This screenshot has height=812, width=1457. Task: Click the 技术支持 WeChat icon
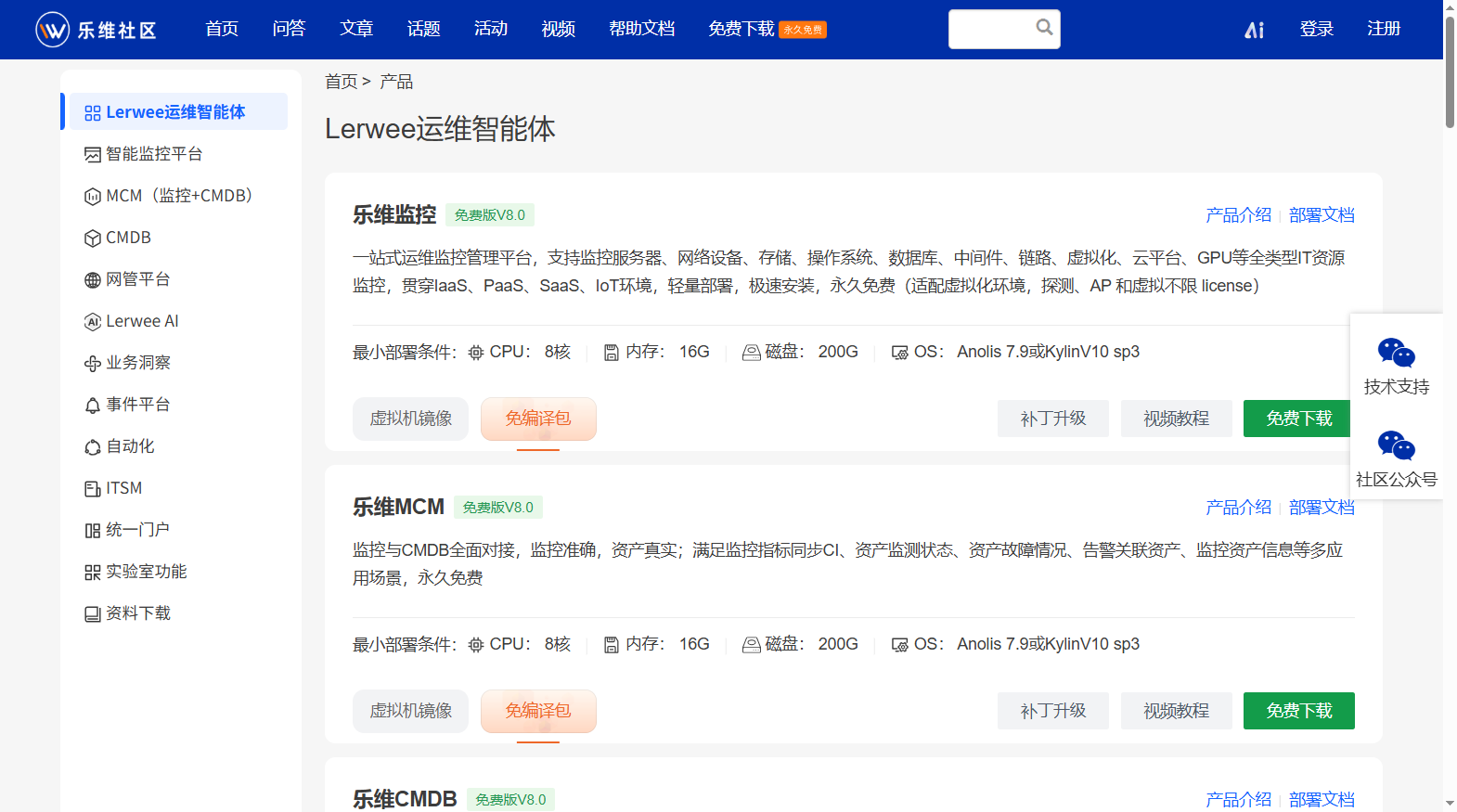coord(1396,354)
